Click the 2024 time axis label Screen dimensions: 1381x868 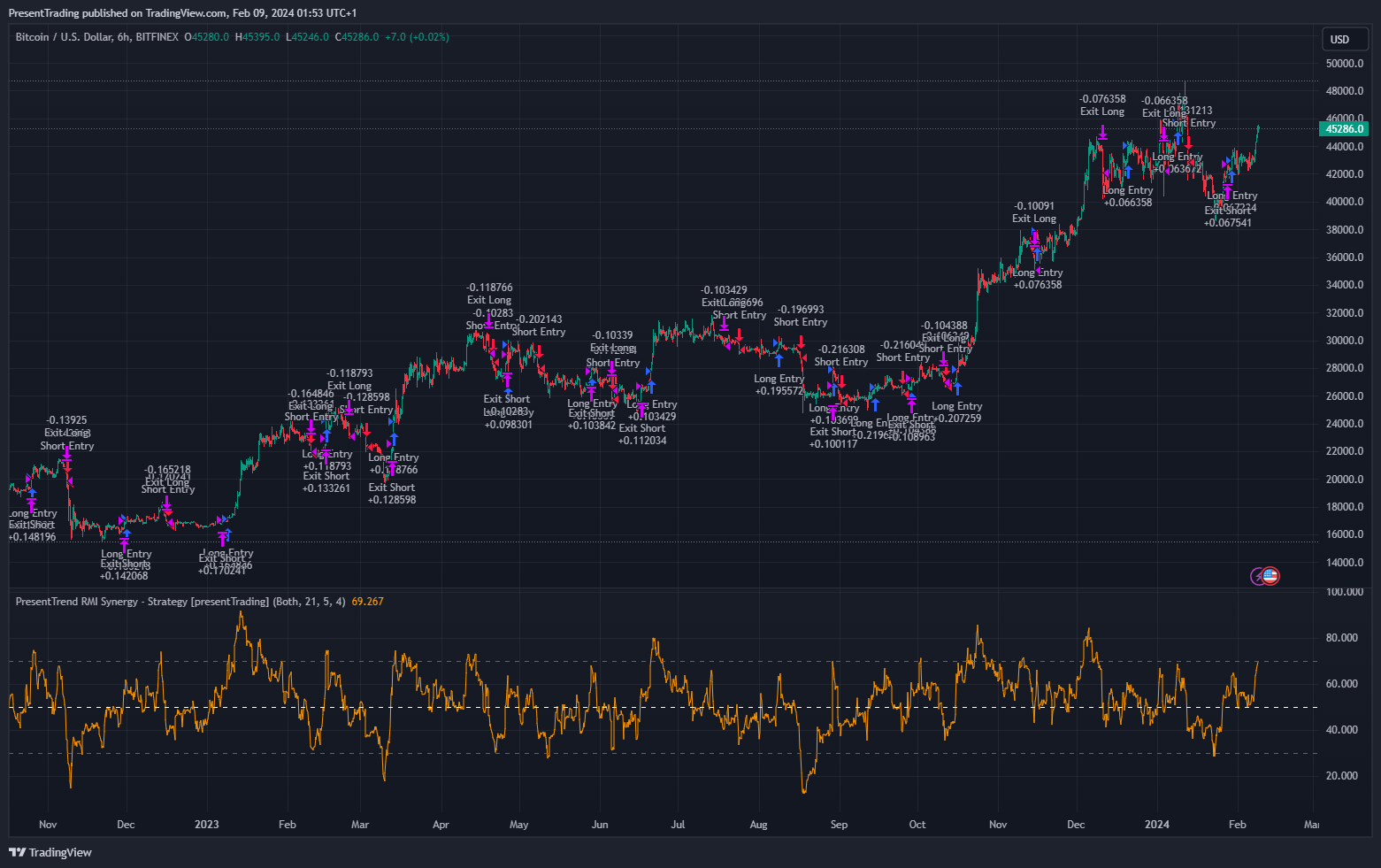pyautogui.click(x=1156, y=825)
